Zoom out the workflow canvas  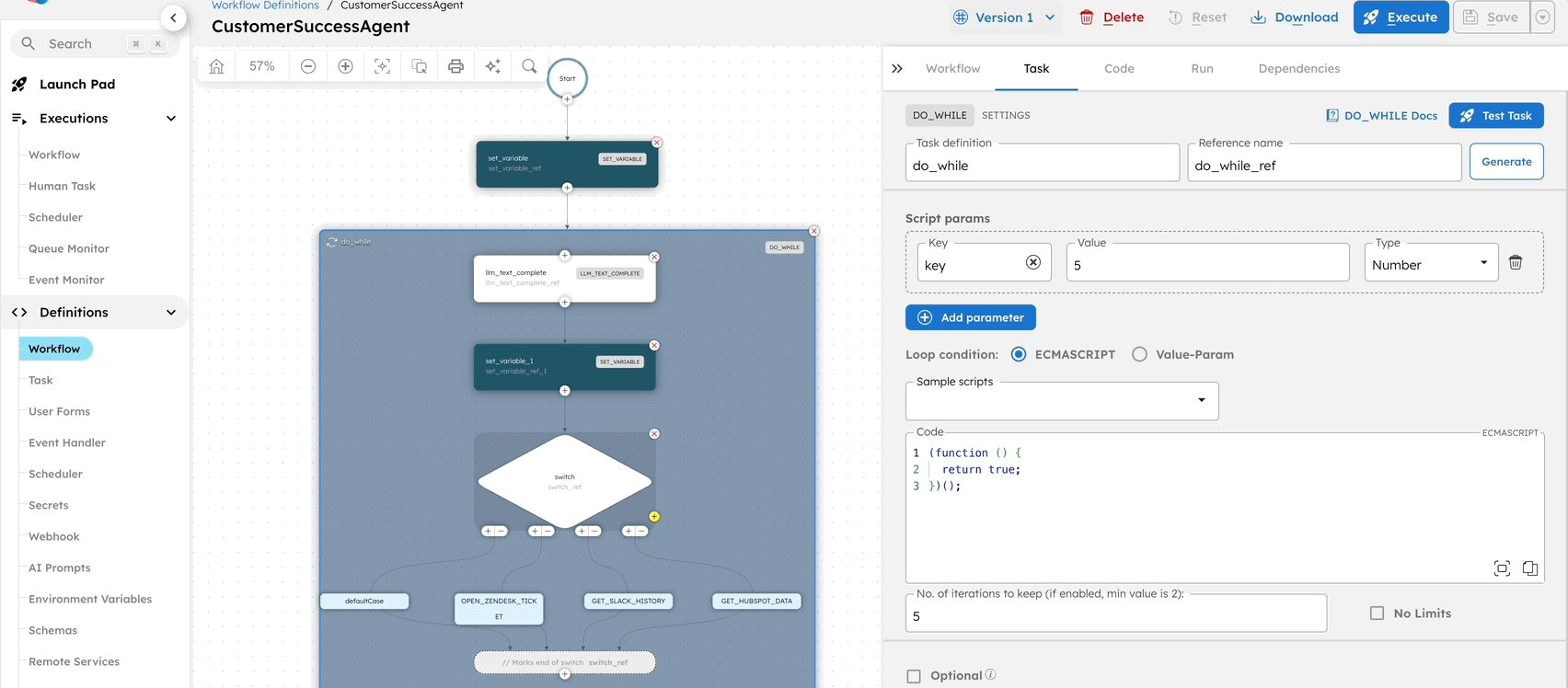point(308,66)
